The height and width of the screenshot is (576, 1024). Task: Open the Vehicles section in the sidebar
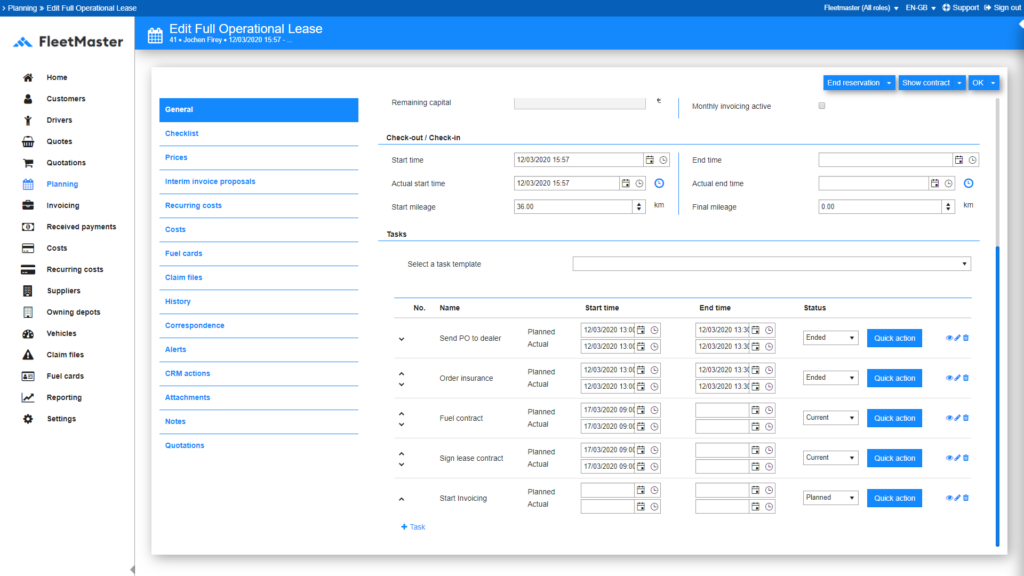60,333
